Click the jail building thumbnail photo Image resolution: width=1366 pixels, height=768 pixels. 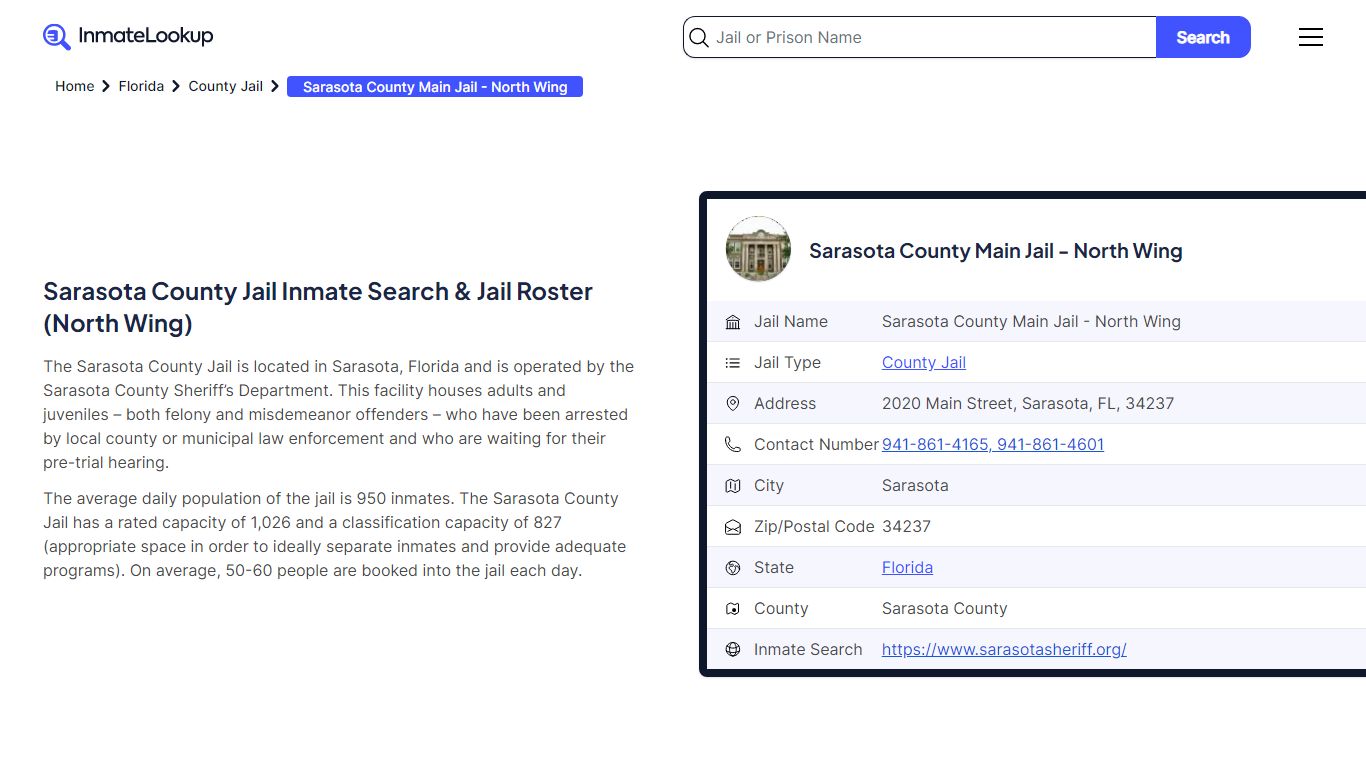point(758,249)
